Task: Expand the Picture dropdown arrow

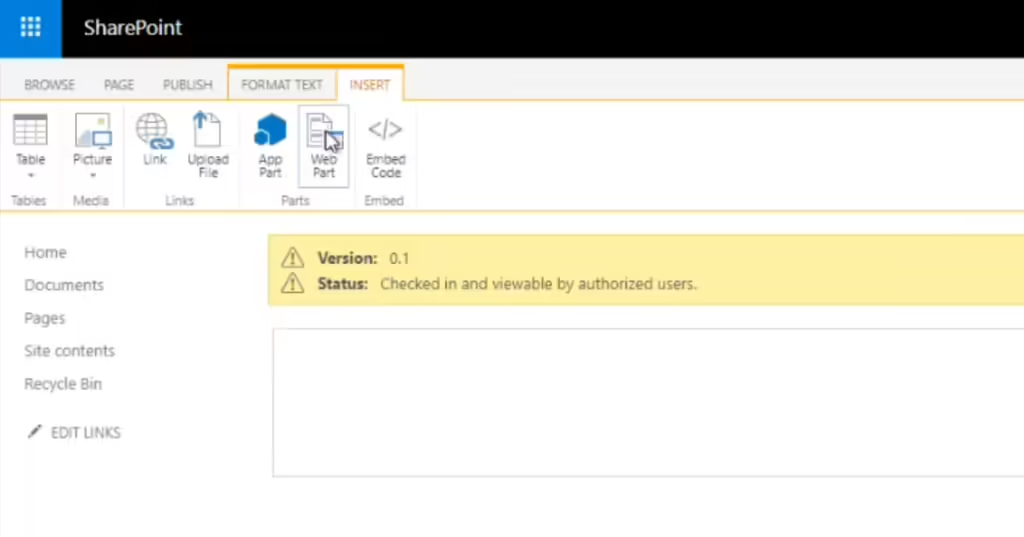Action: click(x=93, y=176)
